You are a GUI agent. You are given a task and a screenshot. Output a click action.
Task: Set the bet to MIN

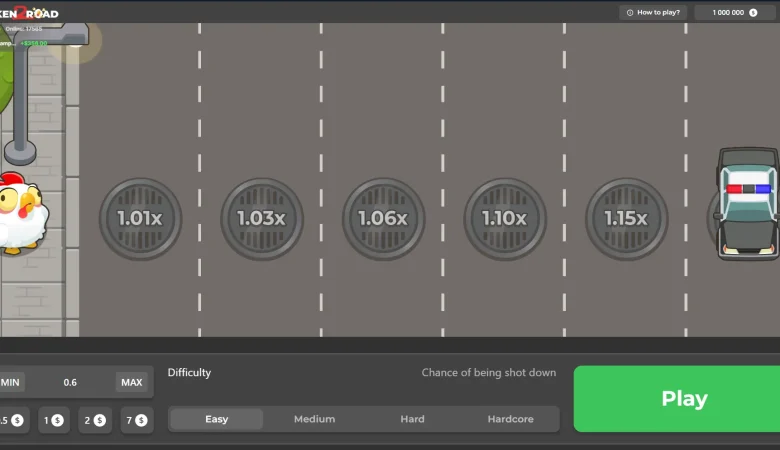pyautogui.click(x=11, y=382)
